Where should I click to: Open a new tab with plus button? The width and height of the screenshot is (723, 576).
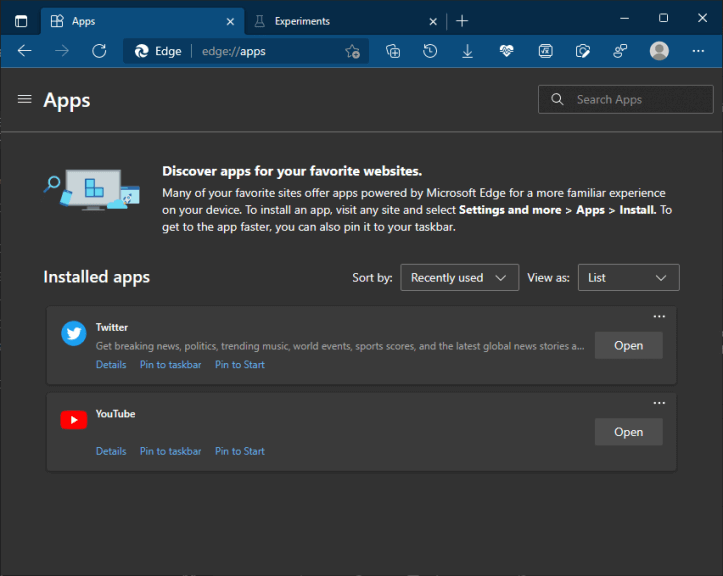point(462,21)
